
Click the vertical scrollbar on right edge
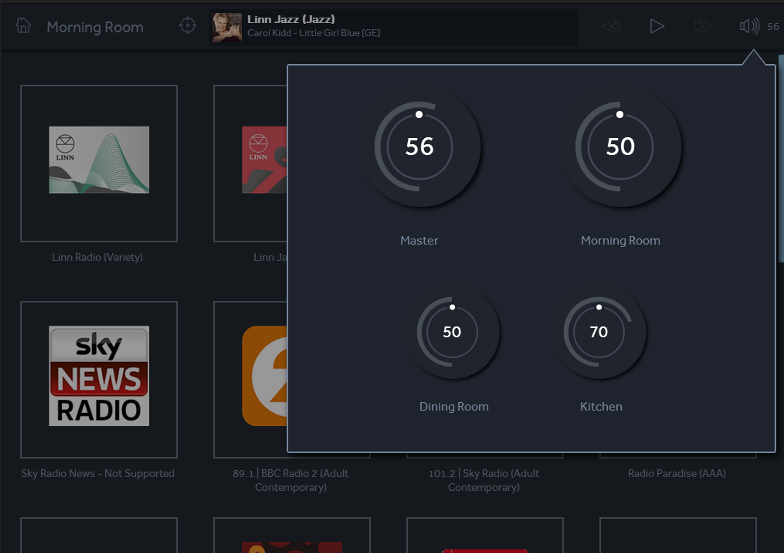pos(781,158)
